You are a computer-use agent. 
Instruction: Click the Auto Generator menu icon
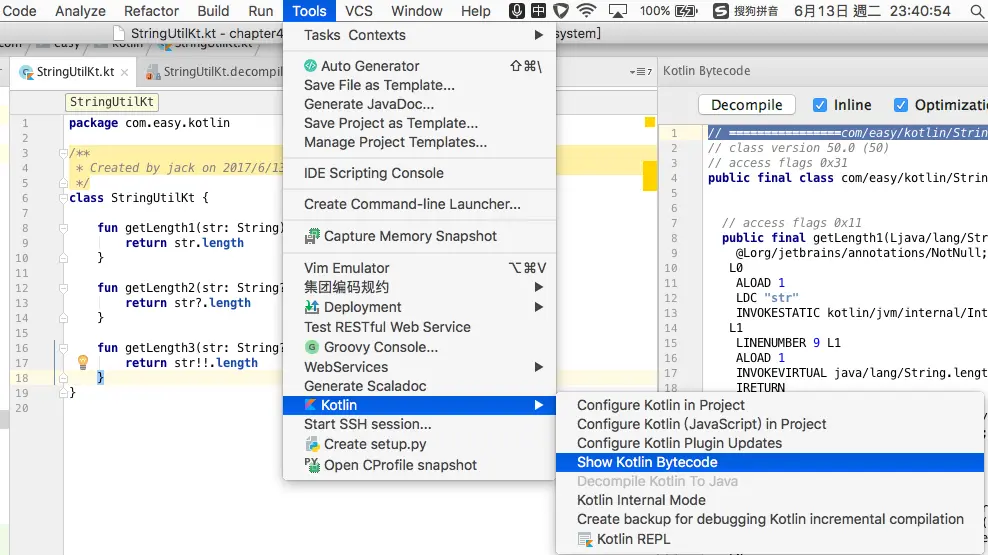310,66
